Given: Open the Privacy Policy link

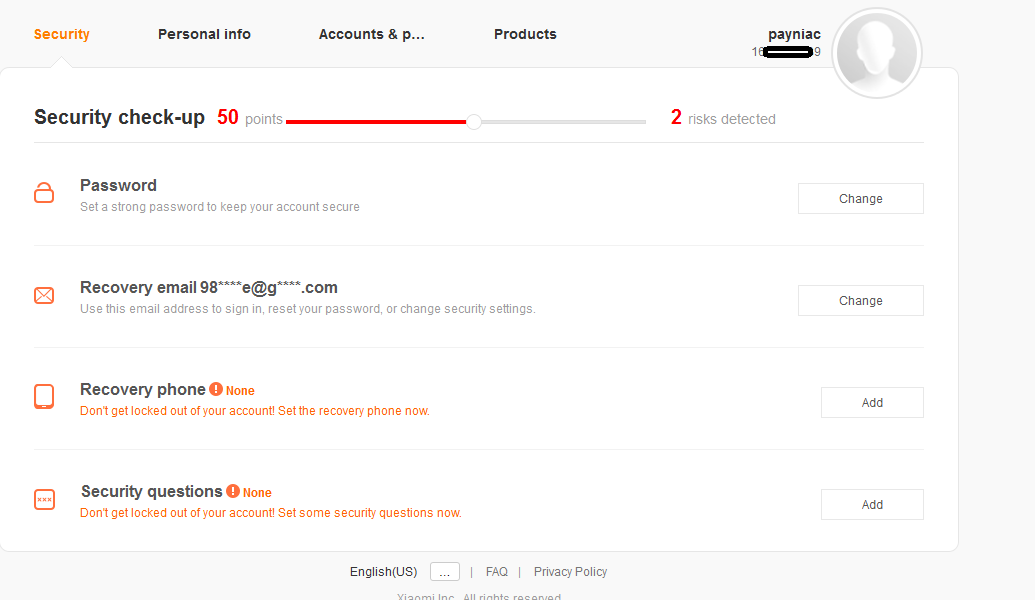Looking at the screenshot, I should click(x=570, y=572).
